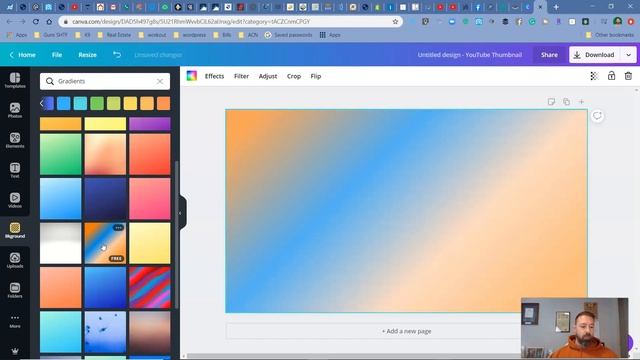
Task: Collapse the side panel with arrow handle
Action: point(181,213)
